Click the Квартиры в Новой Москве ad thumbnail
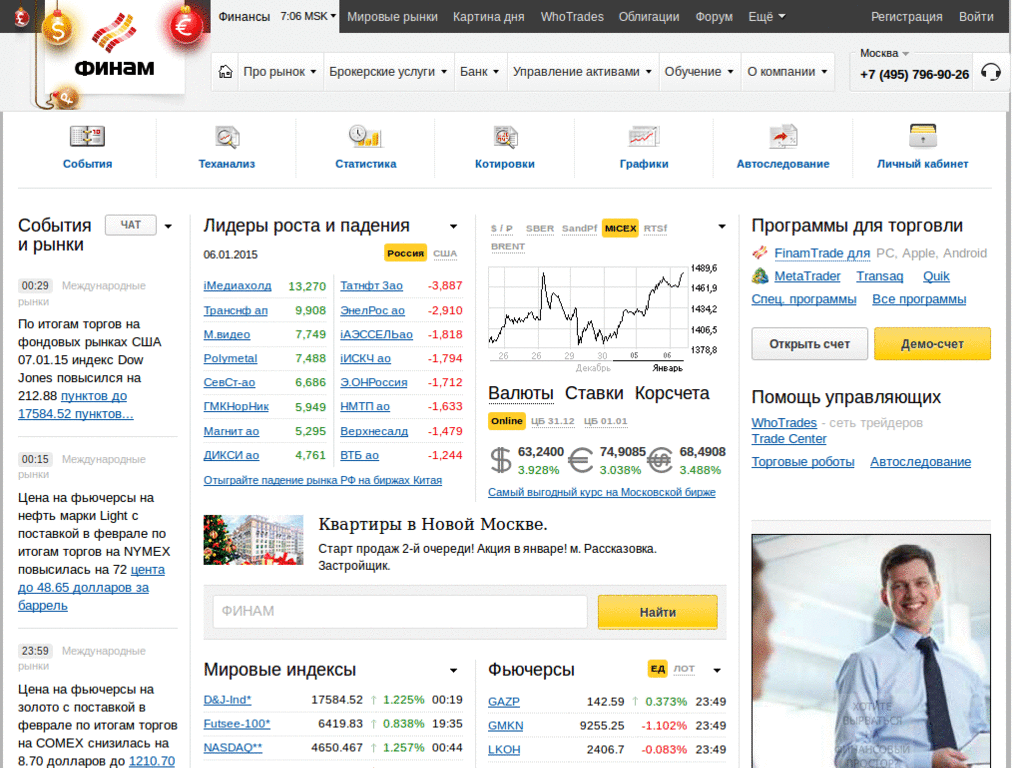This screenshot has width=1024, height=768. click(x=253, y=540)
